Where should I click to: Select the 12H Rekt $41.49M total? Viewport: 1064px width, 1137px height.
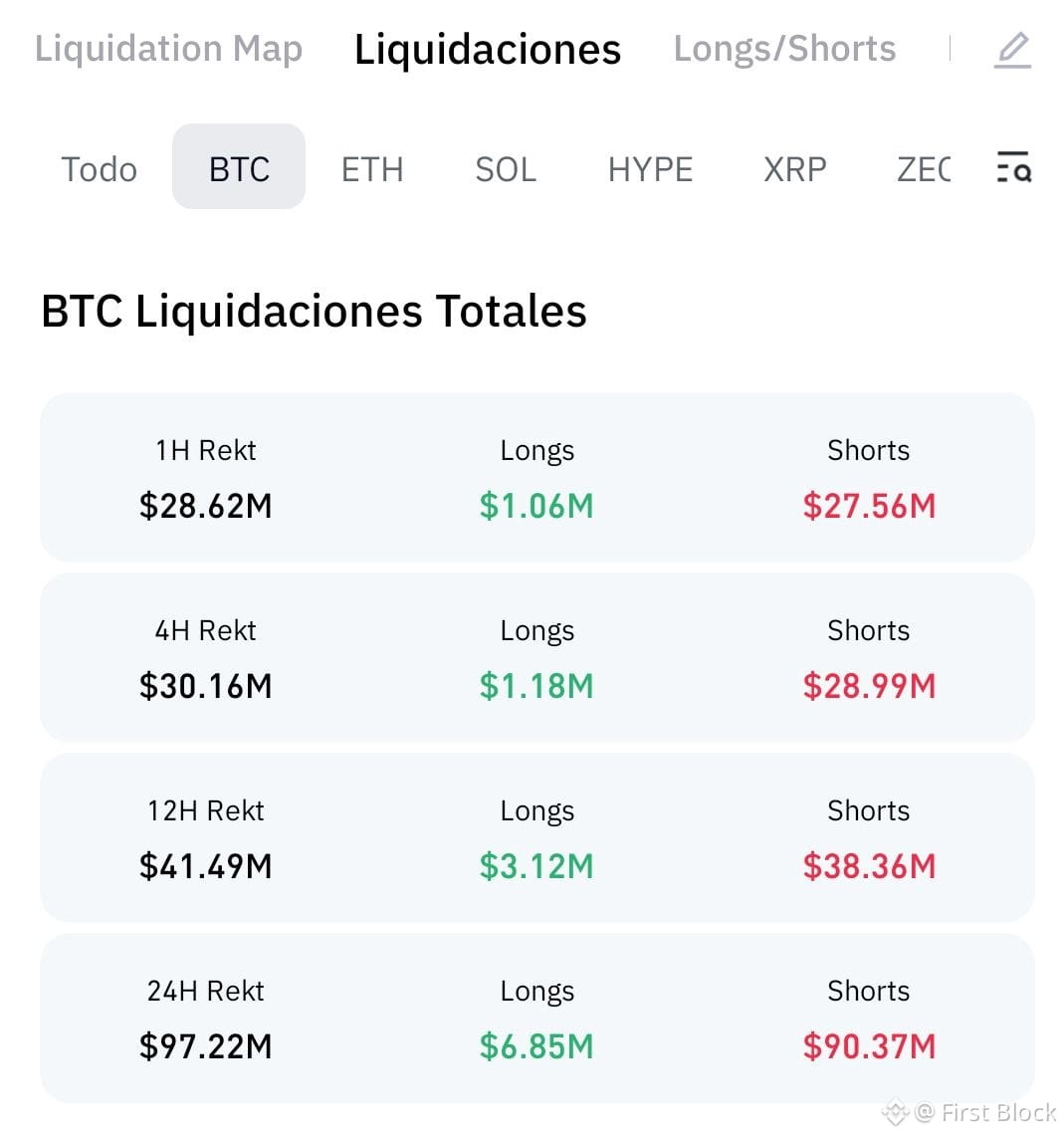click(206, 866)
